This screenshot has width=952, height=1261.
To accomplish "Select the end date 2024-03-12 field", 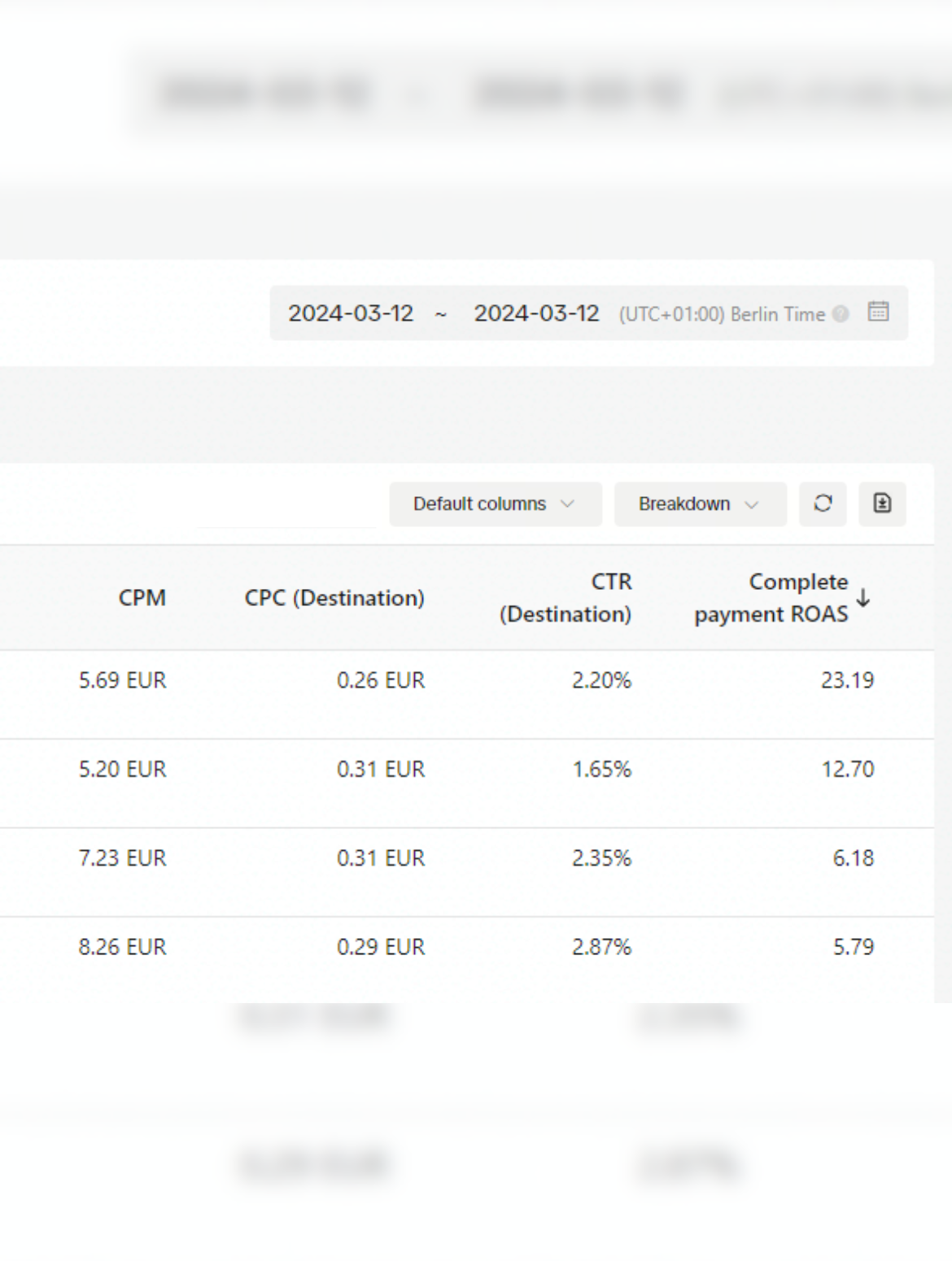I will [x=536, y=313].
